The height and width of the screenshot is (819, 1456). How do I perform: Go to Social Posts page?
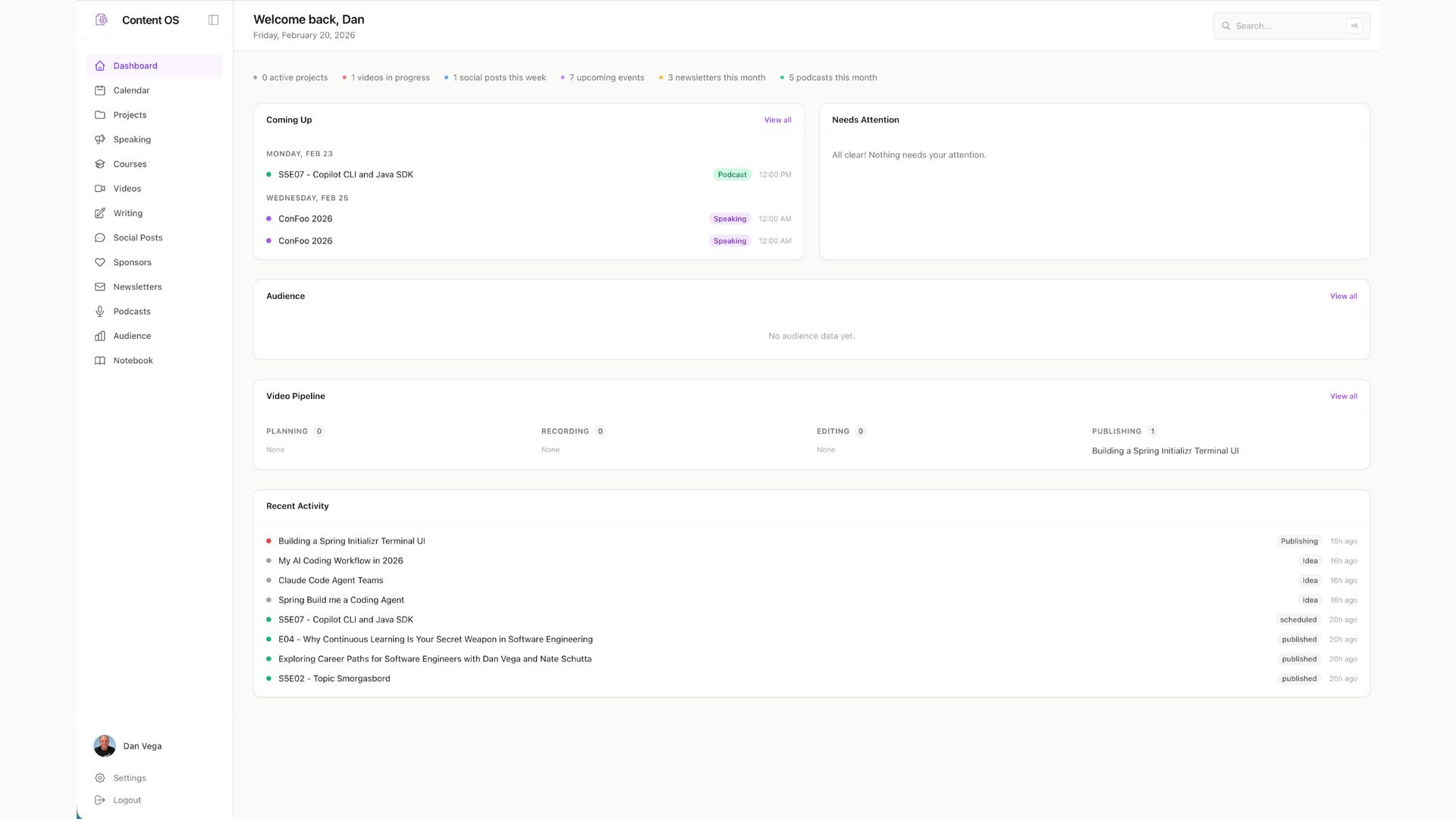click(x=137, y=238)
